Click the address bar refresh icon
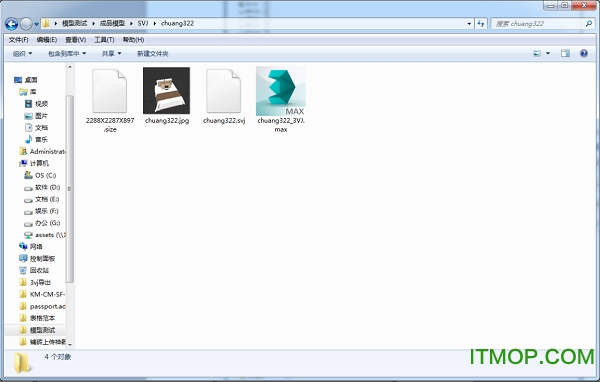This screenshot has width=600, height=382. tap(481, 24)
